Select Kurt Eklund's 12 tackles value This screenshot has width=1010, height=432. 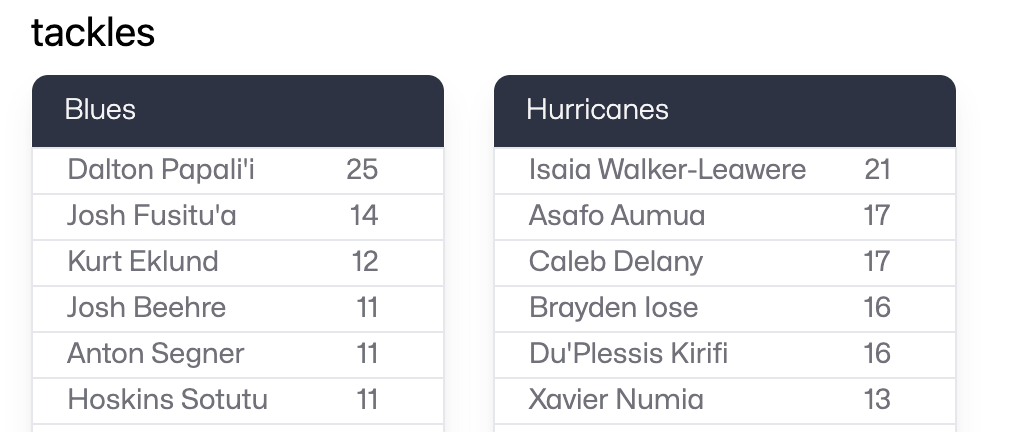364,262
